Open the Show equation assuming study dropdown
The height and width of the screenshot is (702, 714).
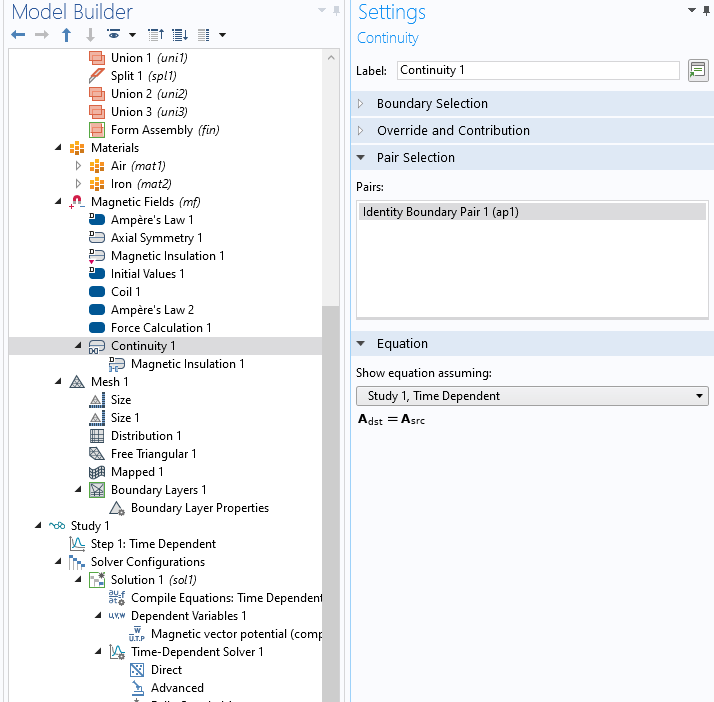tap(532, 396)
